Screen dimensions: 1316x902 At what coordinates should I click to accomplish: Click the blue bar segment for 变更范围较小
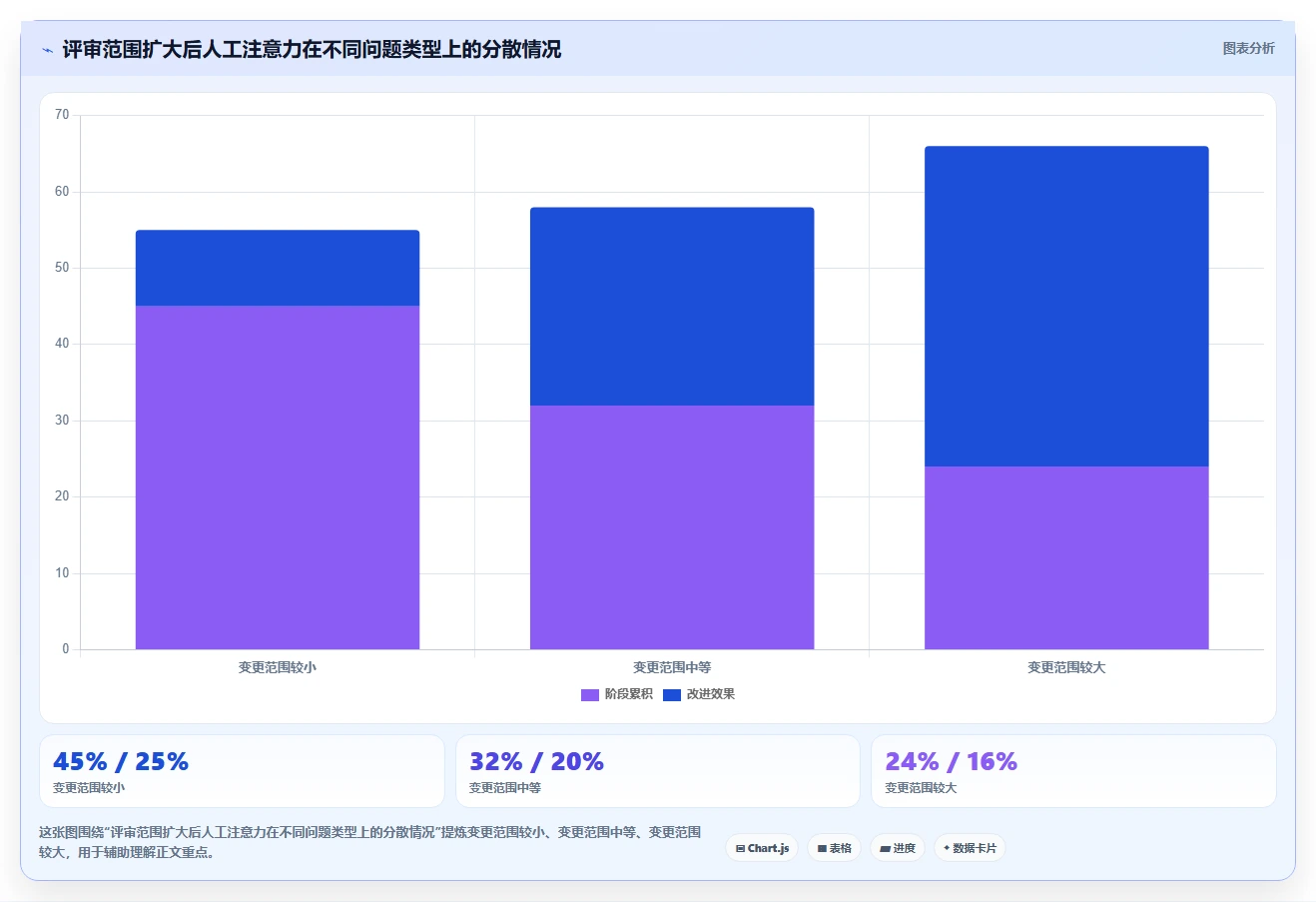pyautogui.click(x=278, y=268)
